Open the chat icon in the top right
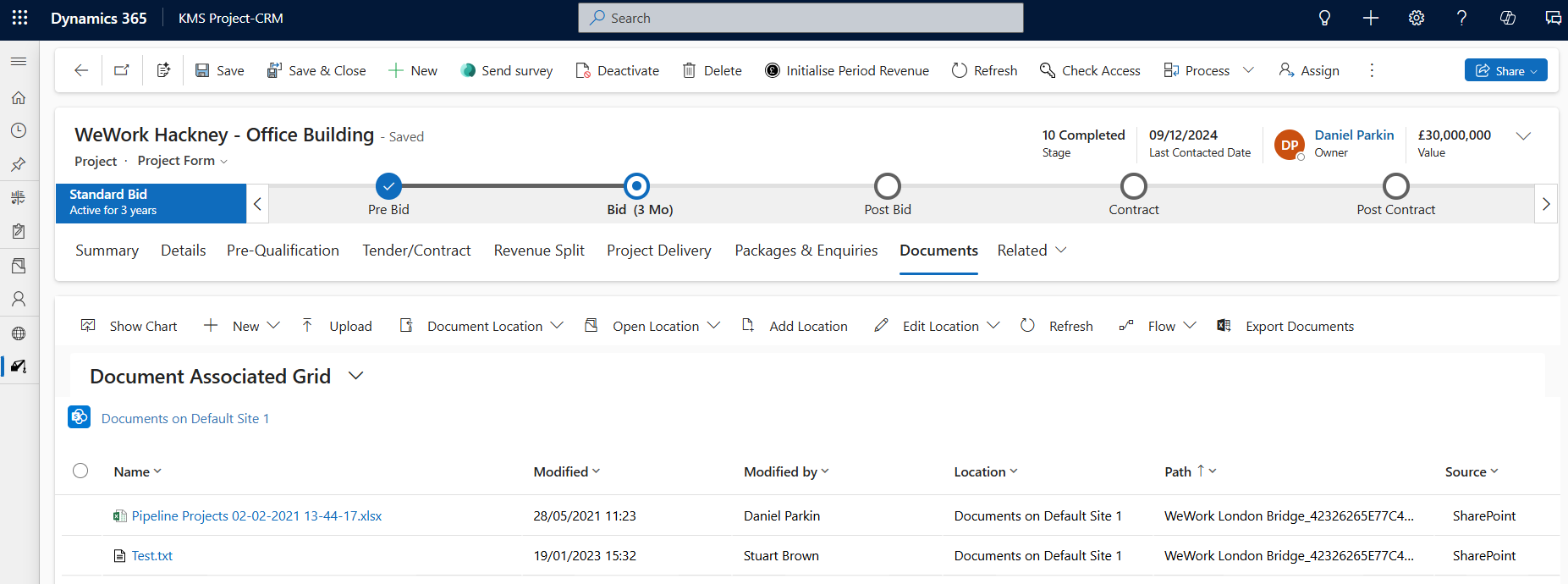1568x584 pixels. point(1553,18)
